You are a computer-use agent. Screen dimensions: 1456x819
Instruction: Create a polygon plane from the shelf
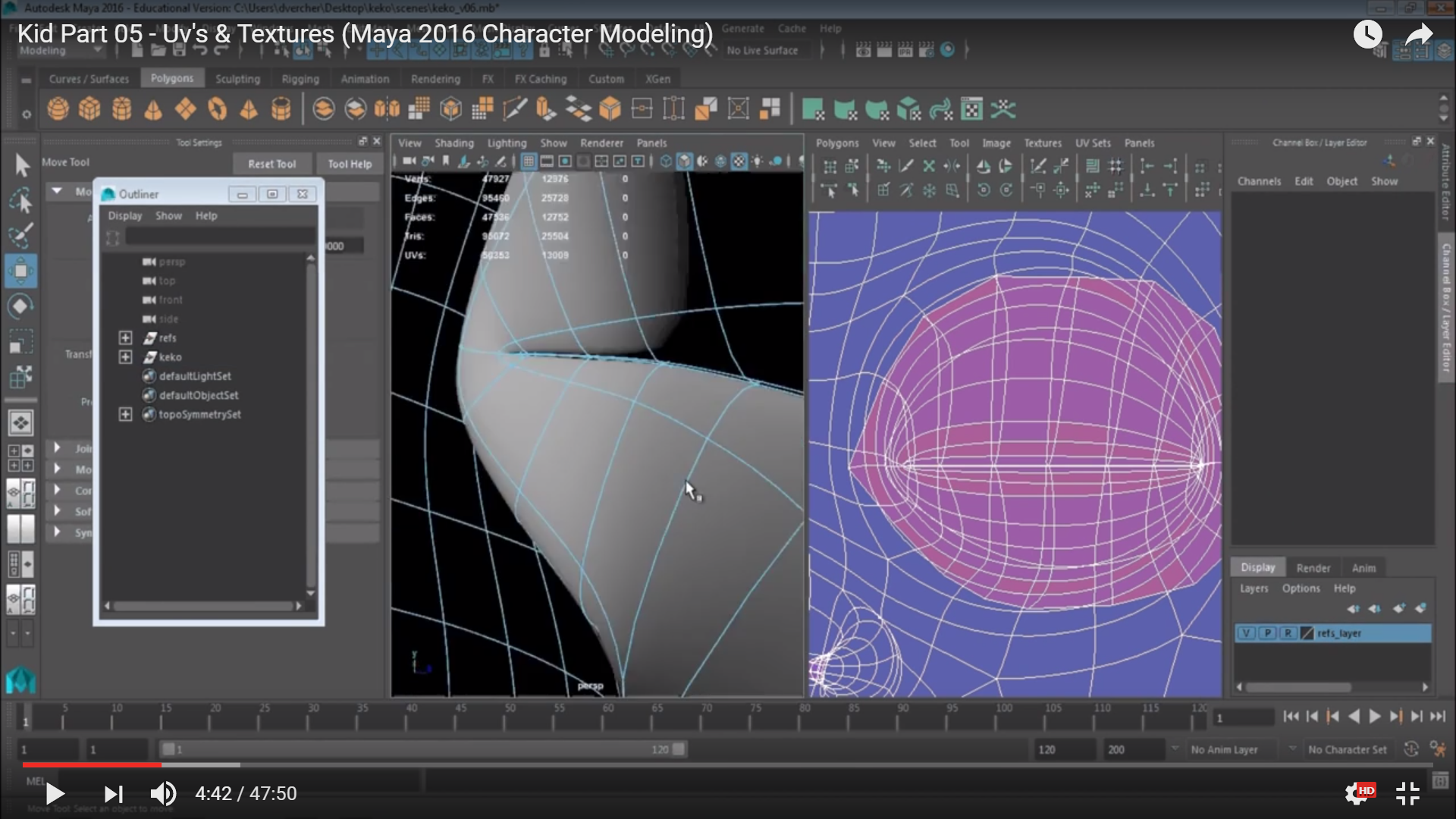coord(185,109)
